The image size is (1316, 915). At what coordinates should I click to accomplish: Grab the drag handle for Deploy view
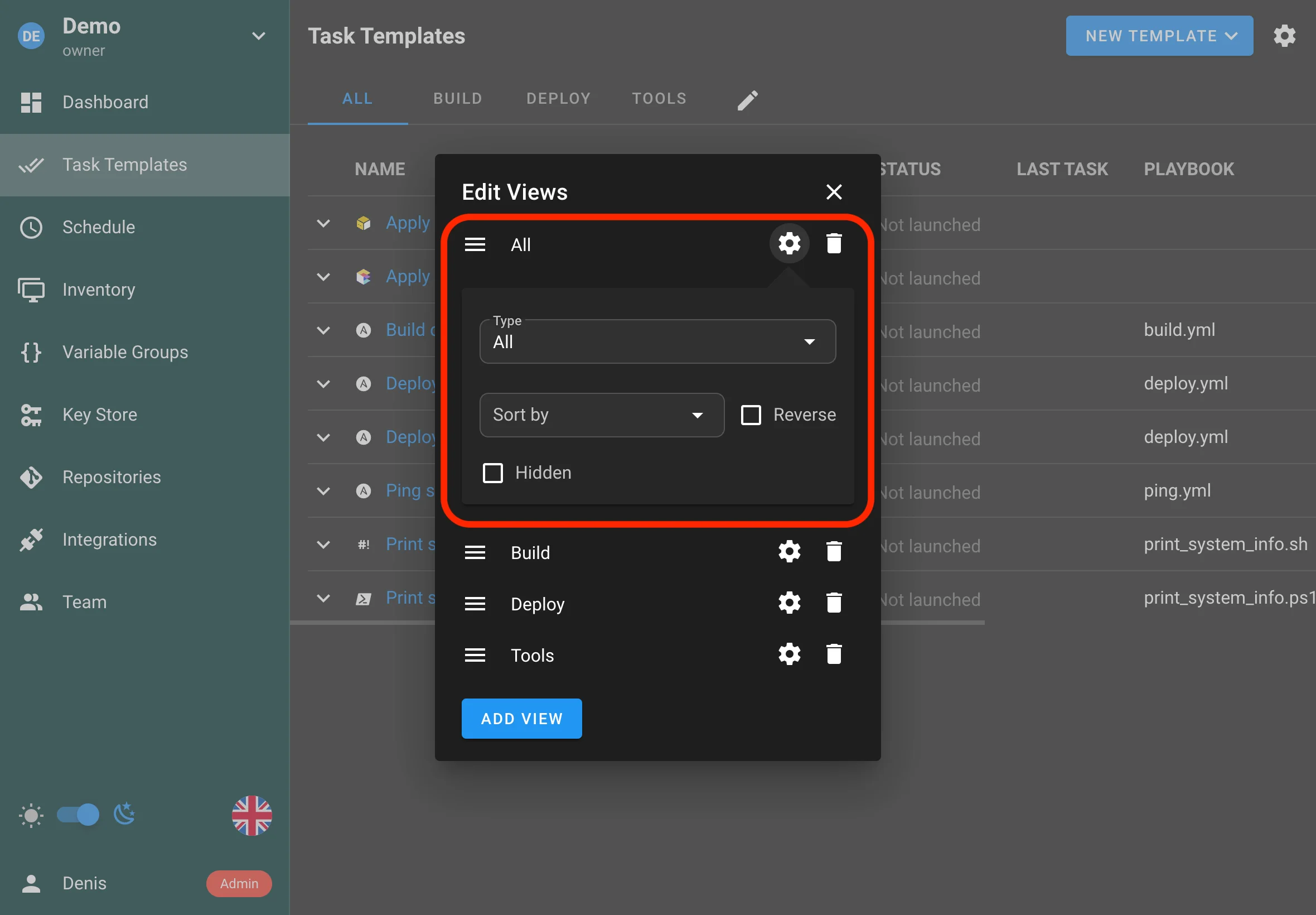click(475, 604)
